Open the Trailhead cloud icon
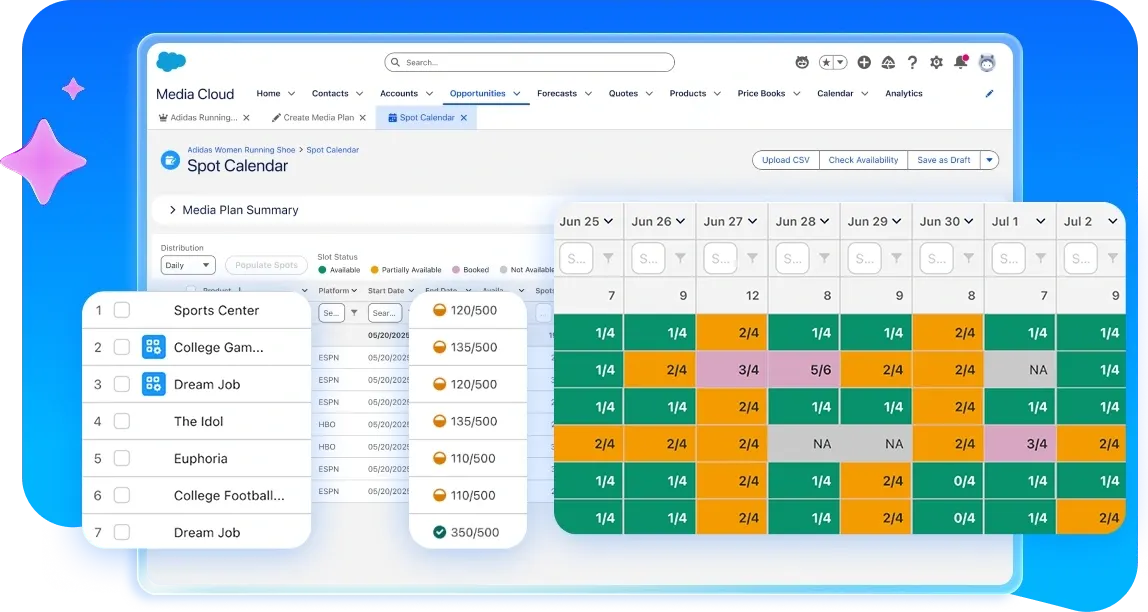 (x=888, y=63)
